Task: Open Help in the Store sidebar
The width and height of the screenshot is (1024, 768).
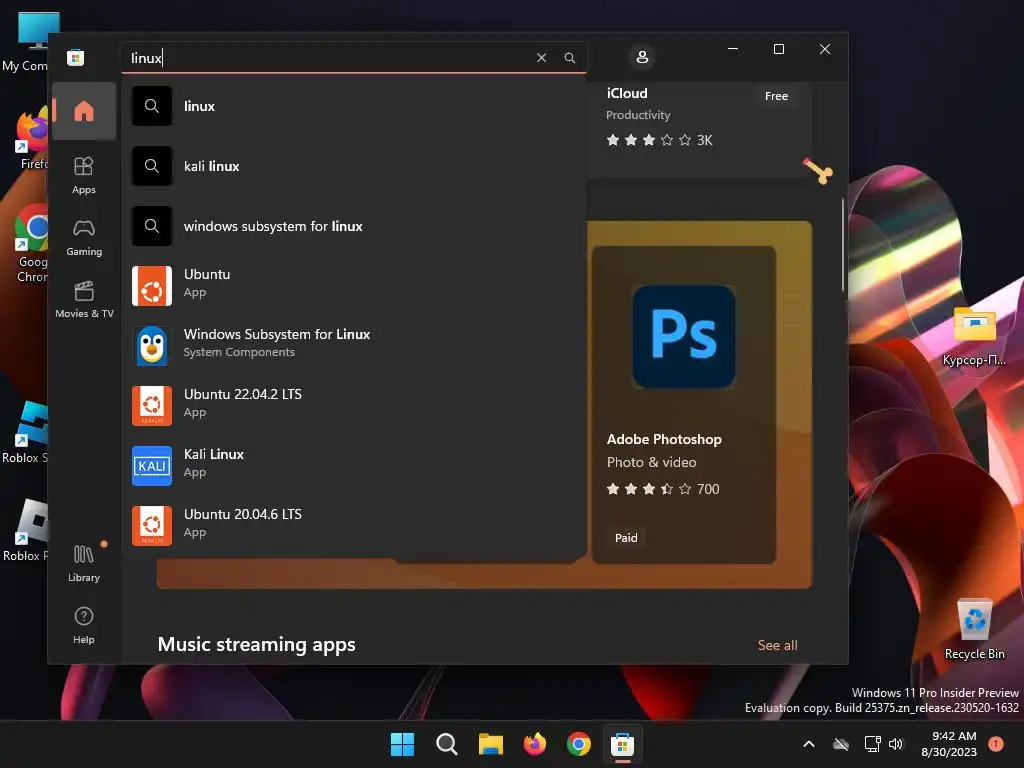Action: click(84, 626)
